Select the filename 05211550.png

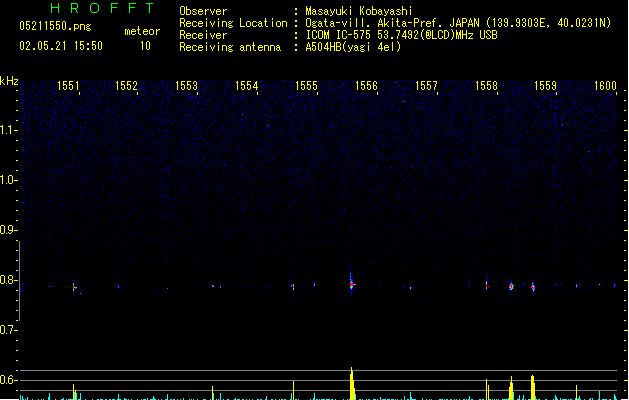(55, 26)
